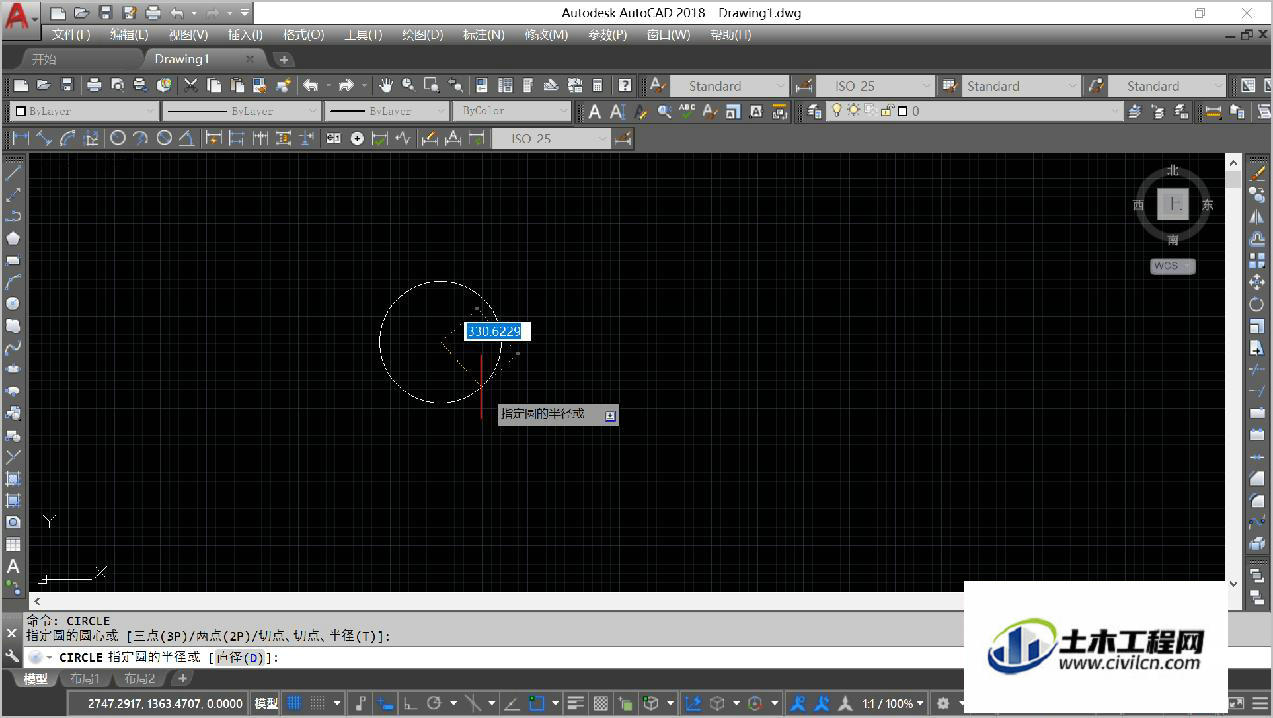Toggle object snap in status bar
This screenshot has width=1273, height=718.
(x=537, y=703)
